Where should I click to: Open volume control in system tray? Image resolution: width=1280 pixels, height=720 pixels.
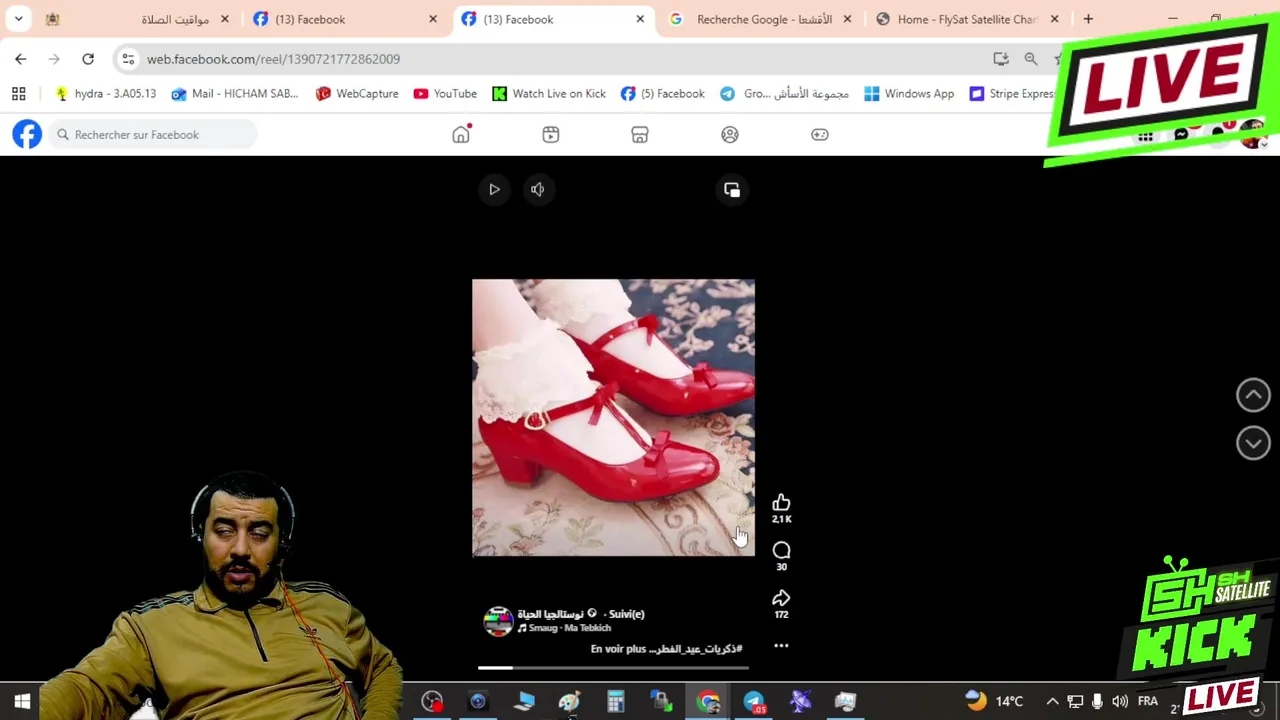click(1120, 702)
